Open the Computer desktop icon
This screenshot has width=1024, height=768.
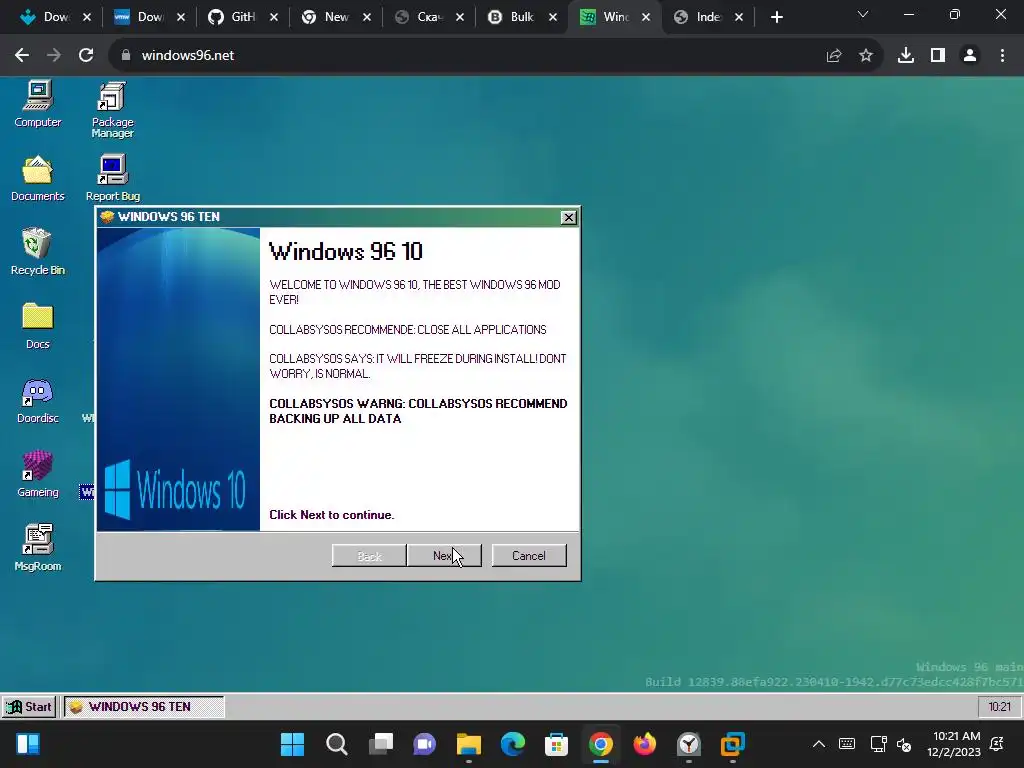point(37,104)
